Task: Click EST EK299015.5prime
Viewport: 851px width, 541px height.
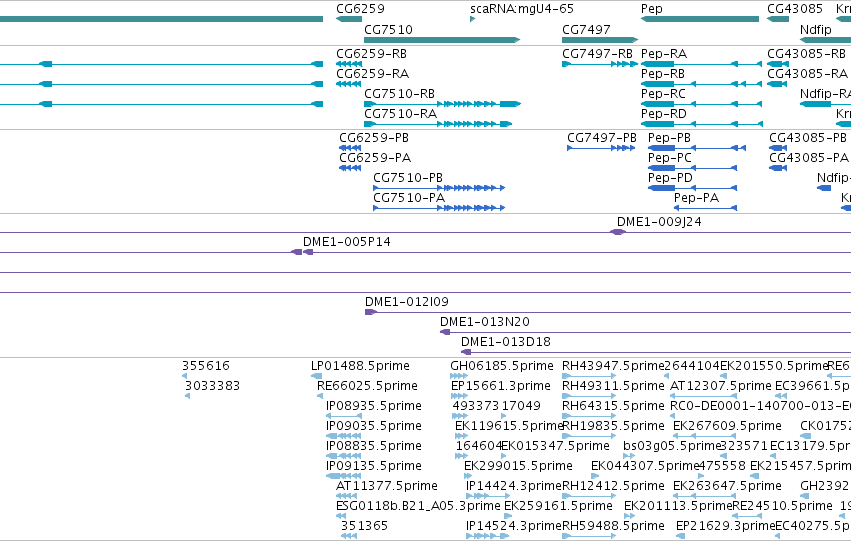Action: (x=518, y=467)
